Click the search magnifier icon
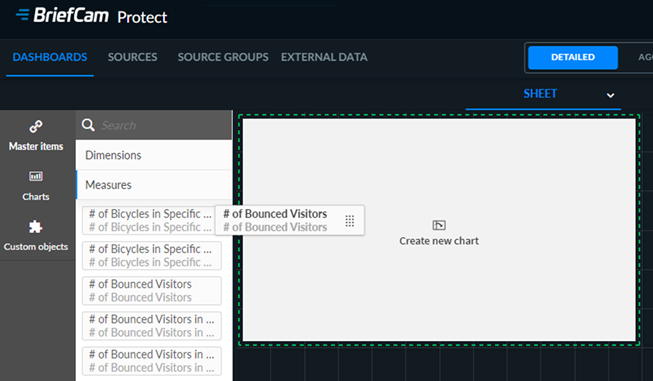 pos(88,125)
